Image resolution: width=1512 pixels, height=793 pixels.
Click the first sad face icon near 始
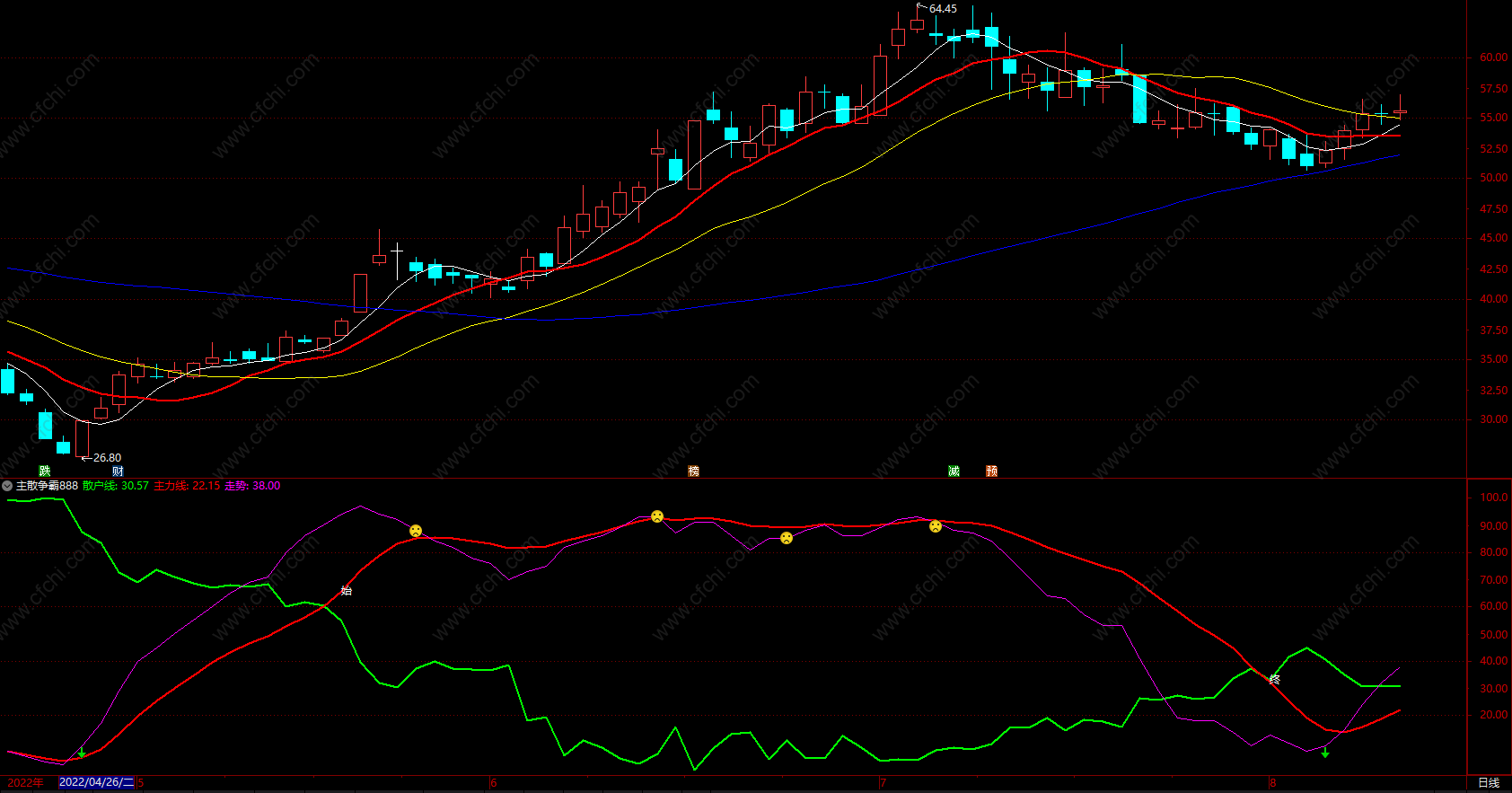pyautogui.click(x=416, y=531)
